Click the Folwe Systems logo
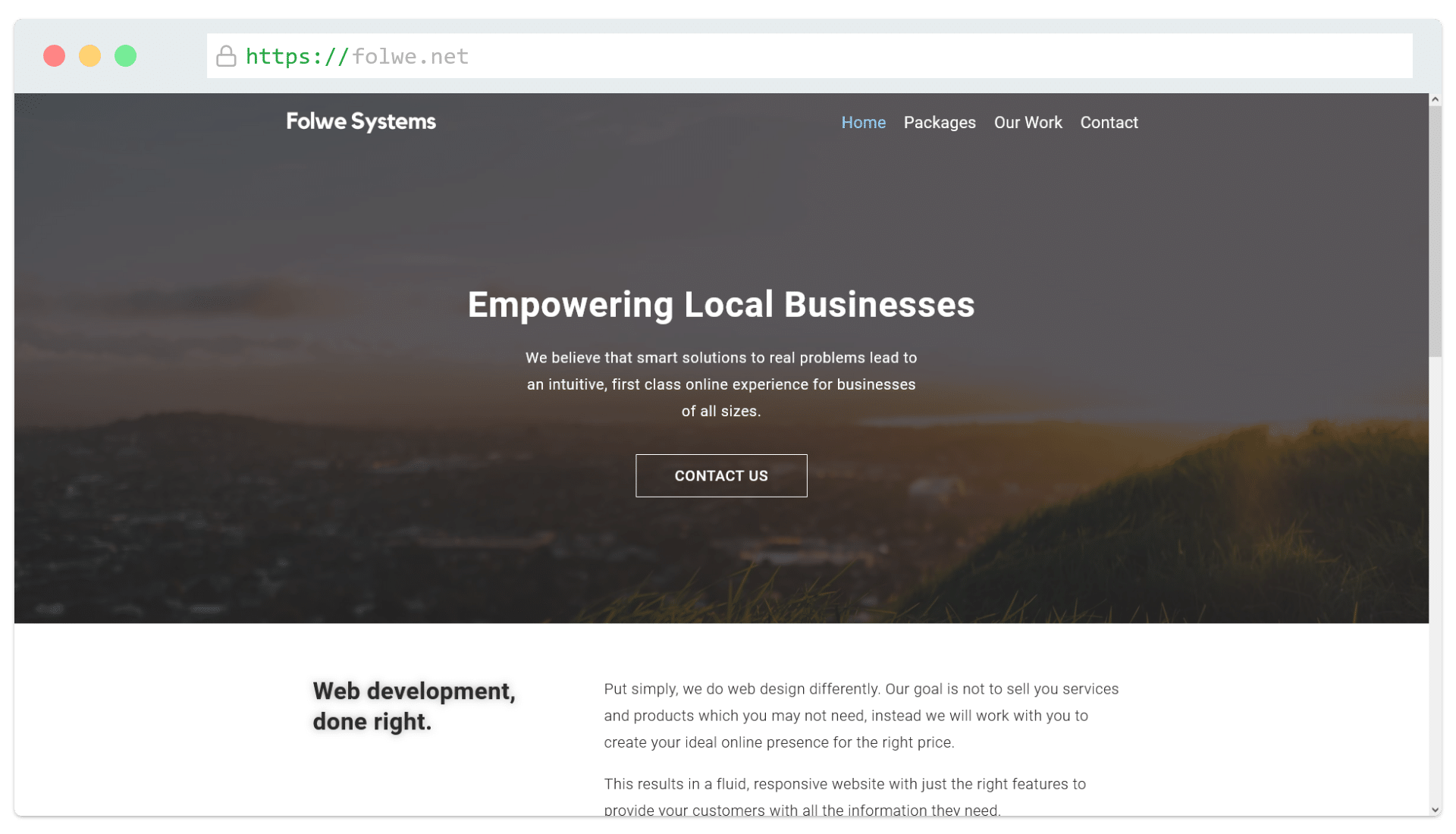 point(361,121)
